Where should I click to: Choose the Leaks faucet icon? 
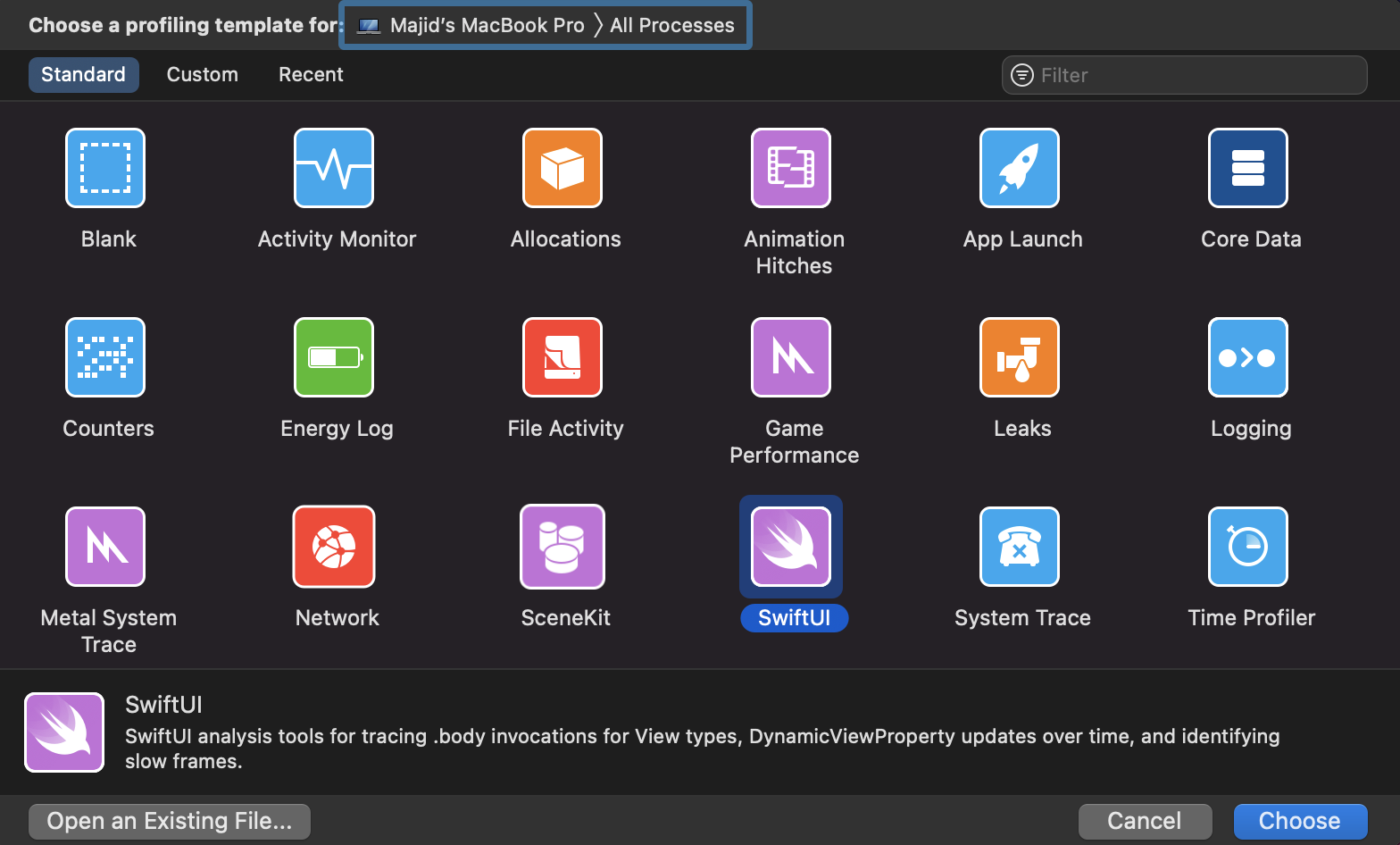(1020, 357)
